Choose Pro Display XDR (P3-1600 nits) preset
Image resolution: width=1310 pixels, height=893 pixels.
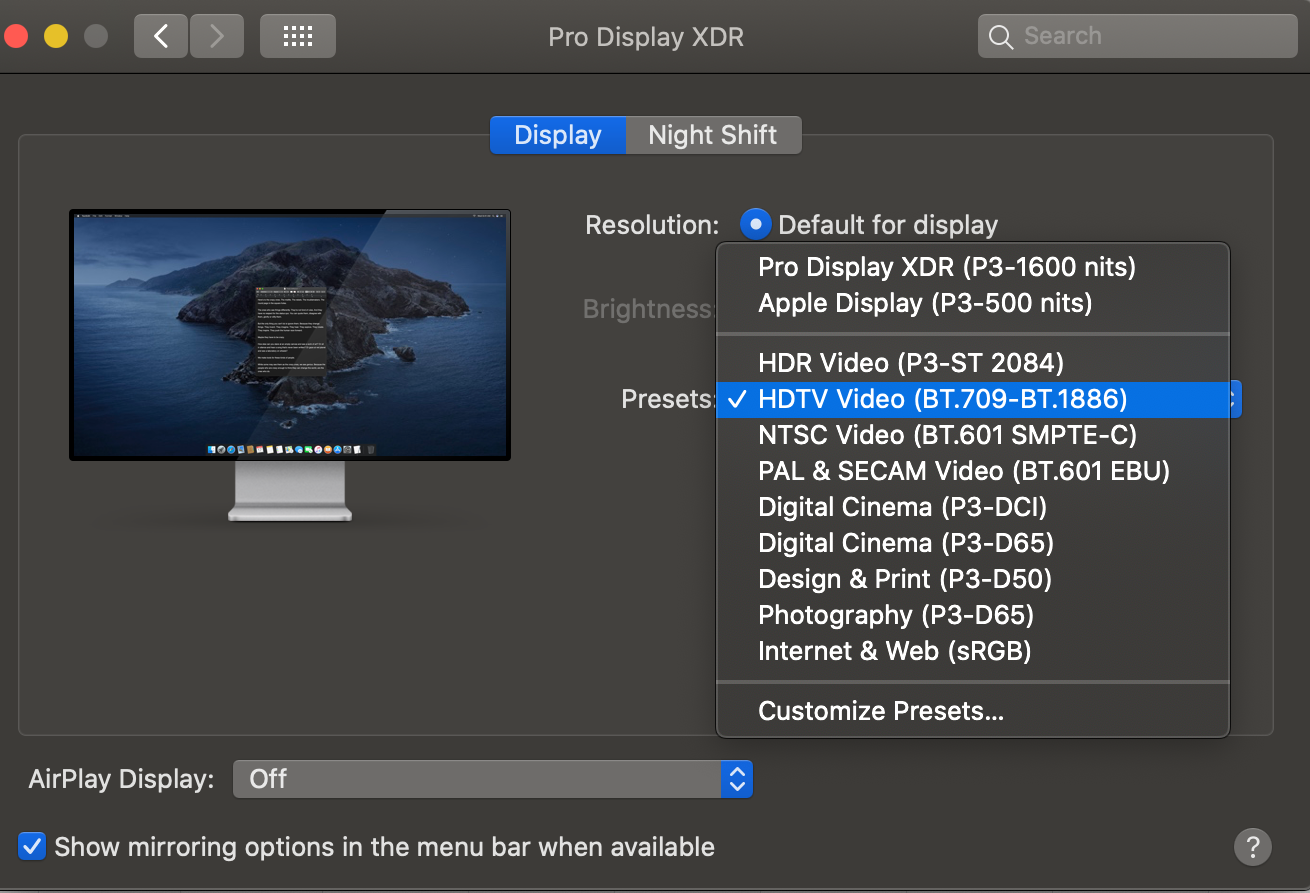click(973, 267)
